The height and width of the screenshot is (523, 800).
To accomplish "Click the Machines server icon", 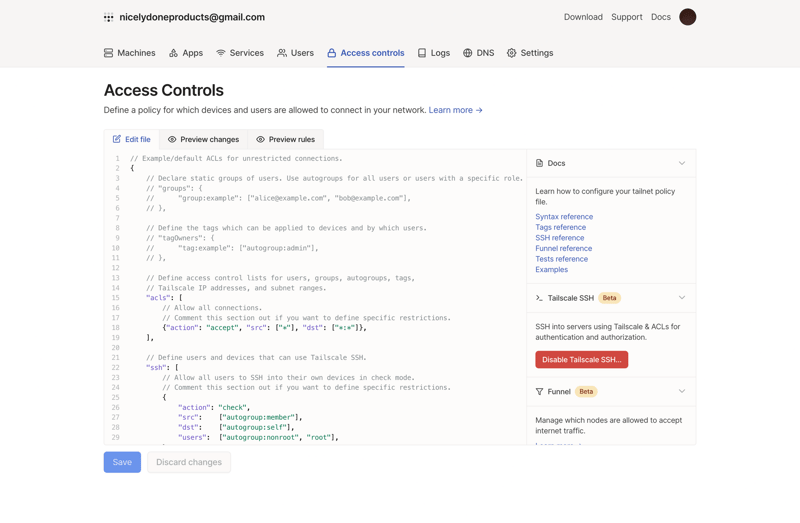I will [108, 53].
